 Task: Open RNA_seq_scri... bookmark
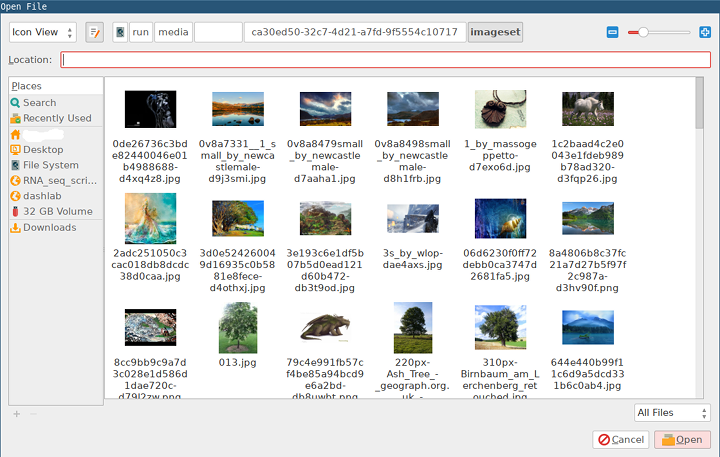56,181
